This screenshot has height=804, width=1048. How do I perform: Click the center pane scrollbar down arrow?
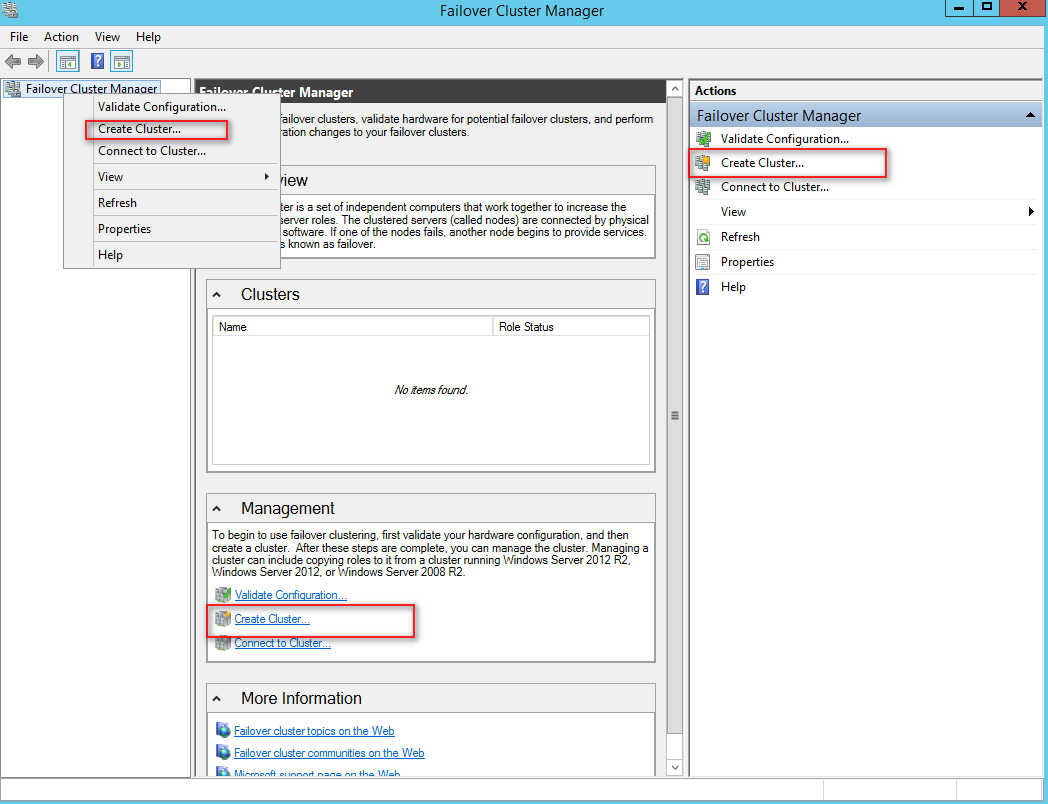[675, 768]
